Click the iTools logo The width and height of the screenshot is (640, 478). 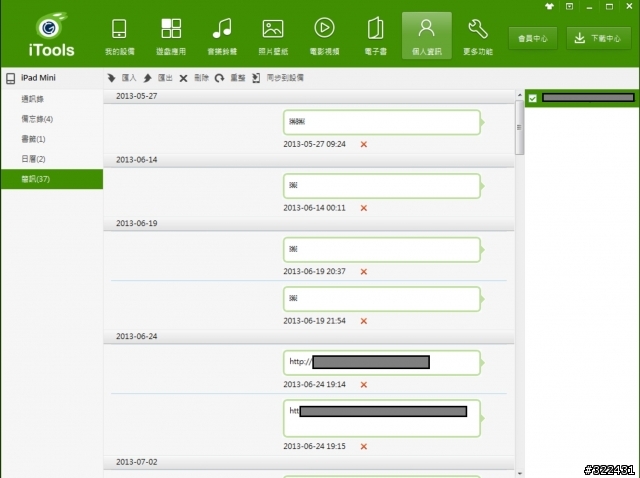pos(51,35)
